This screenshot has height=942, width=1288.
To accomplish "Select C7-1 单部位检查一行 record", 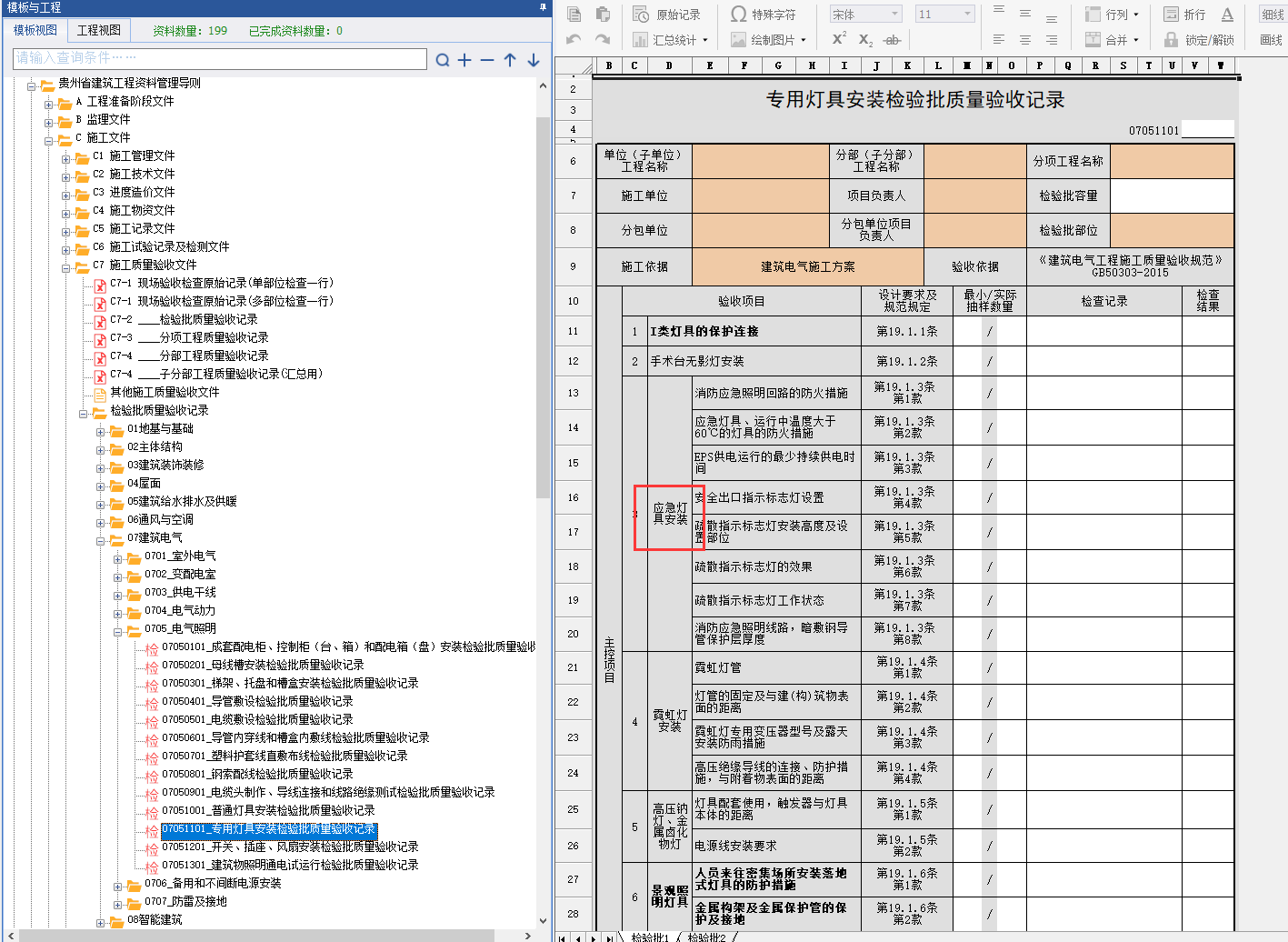I will (222, 283).
